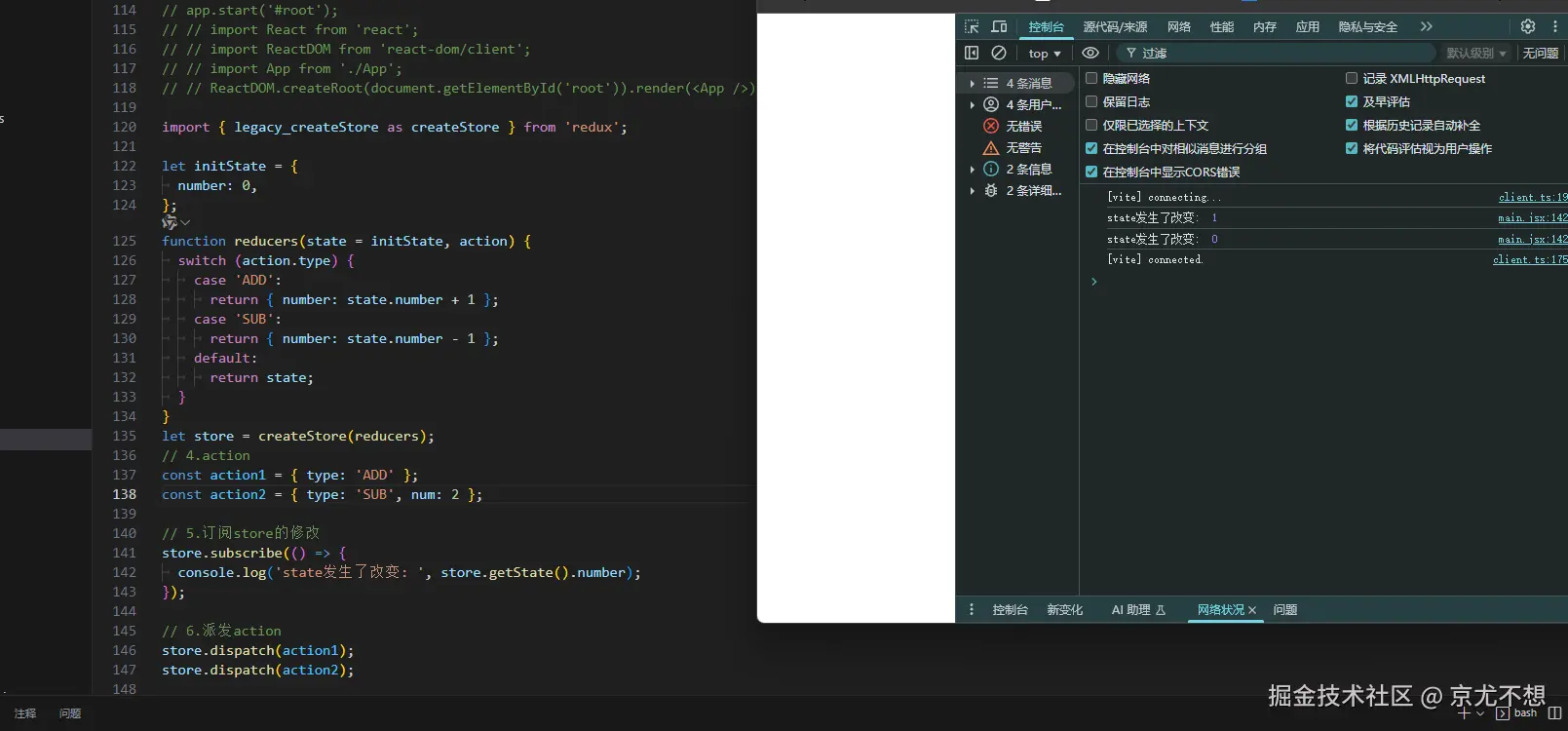
Task: Open the client.ts:175 source link
Action: click(x=1530, y=259)
